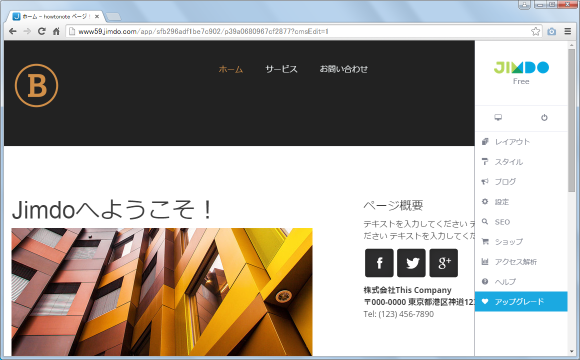Image resolution: width=580 pixels, height=360 pixels.
Task: Go to the お問い合わせ navigation link
Action: click(x=344, y=69)
